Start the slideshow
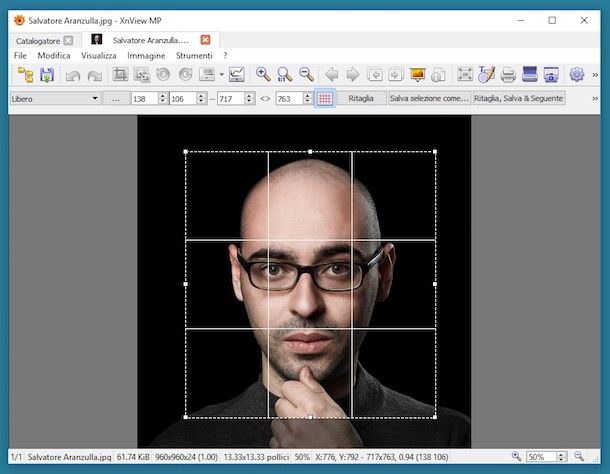 417,74
